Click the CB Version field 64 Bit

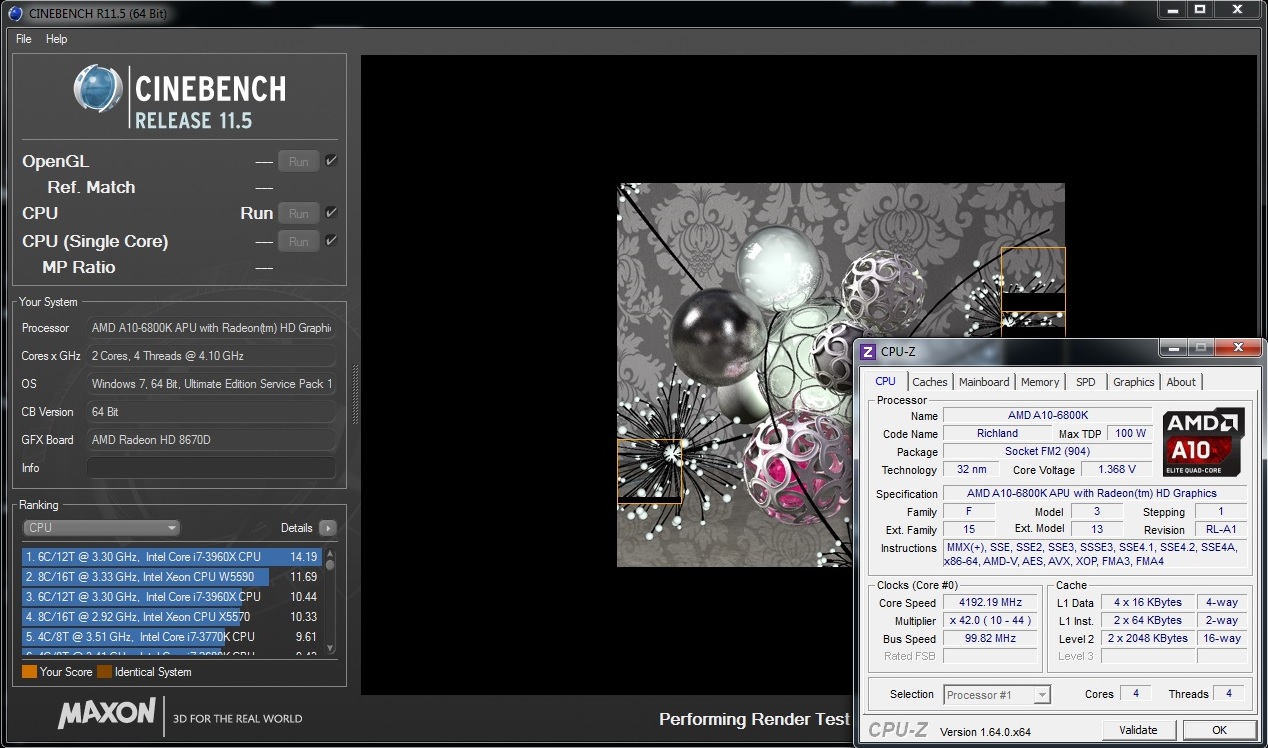pos(211,412)
